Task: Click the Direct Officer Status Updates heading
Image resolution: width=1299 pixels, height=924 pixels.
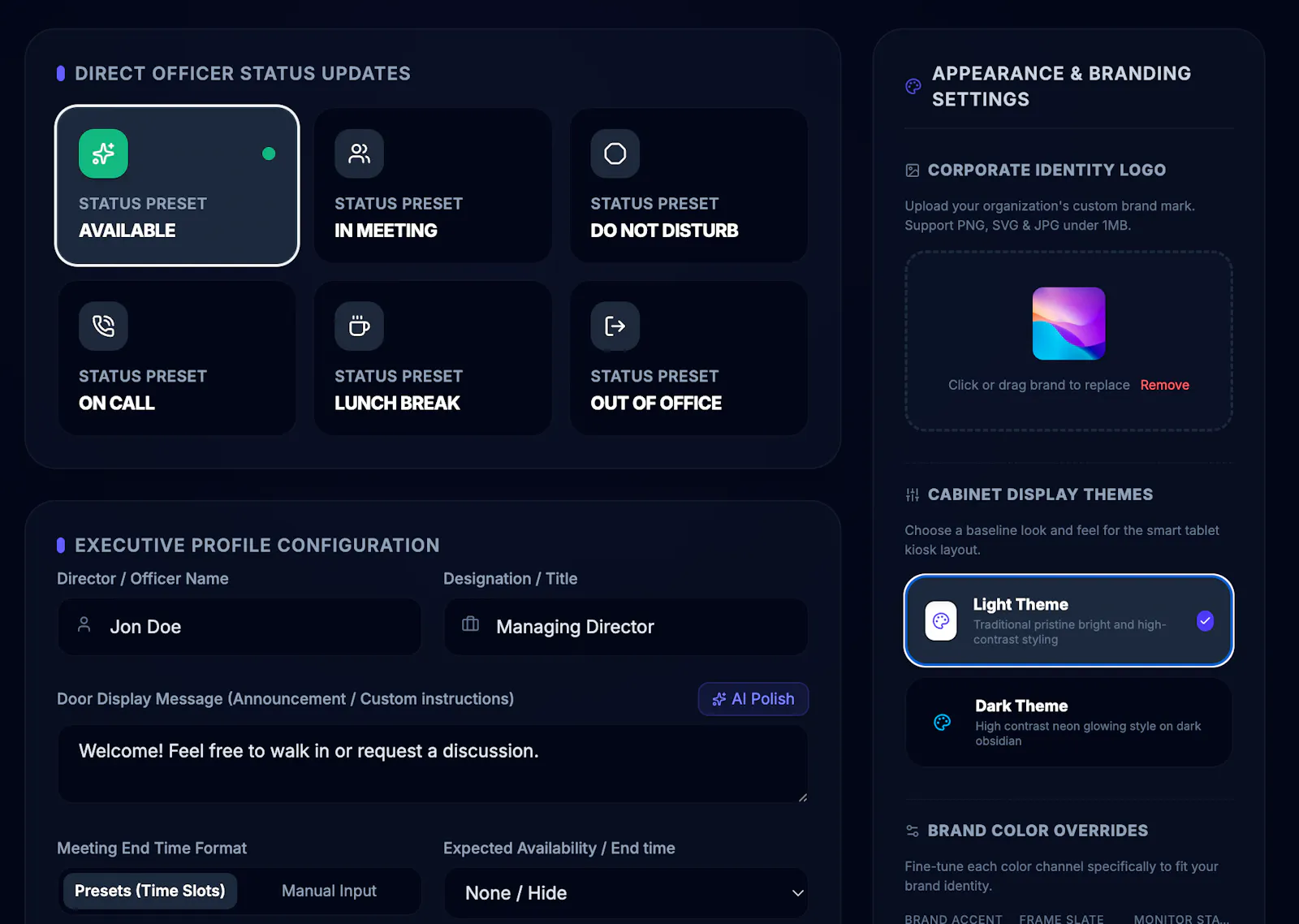Action: pyautogui.click(x=243, y=74)
